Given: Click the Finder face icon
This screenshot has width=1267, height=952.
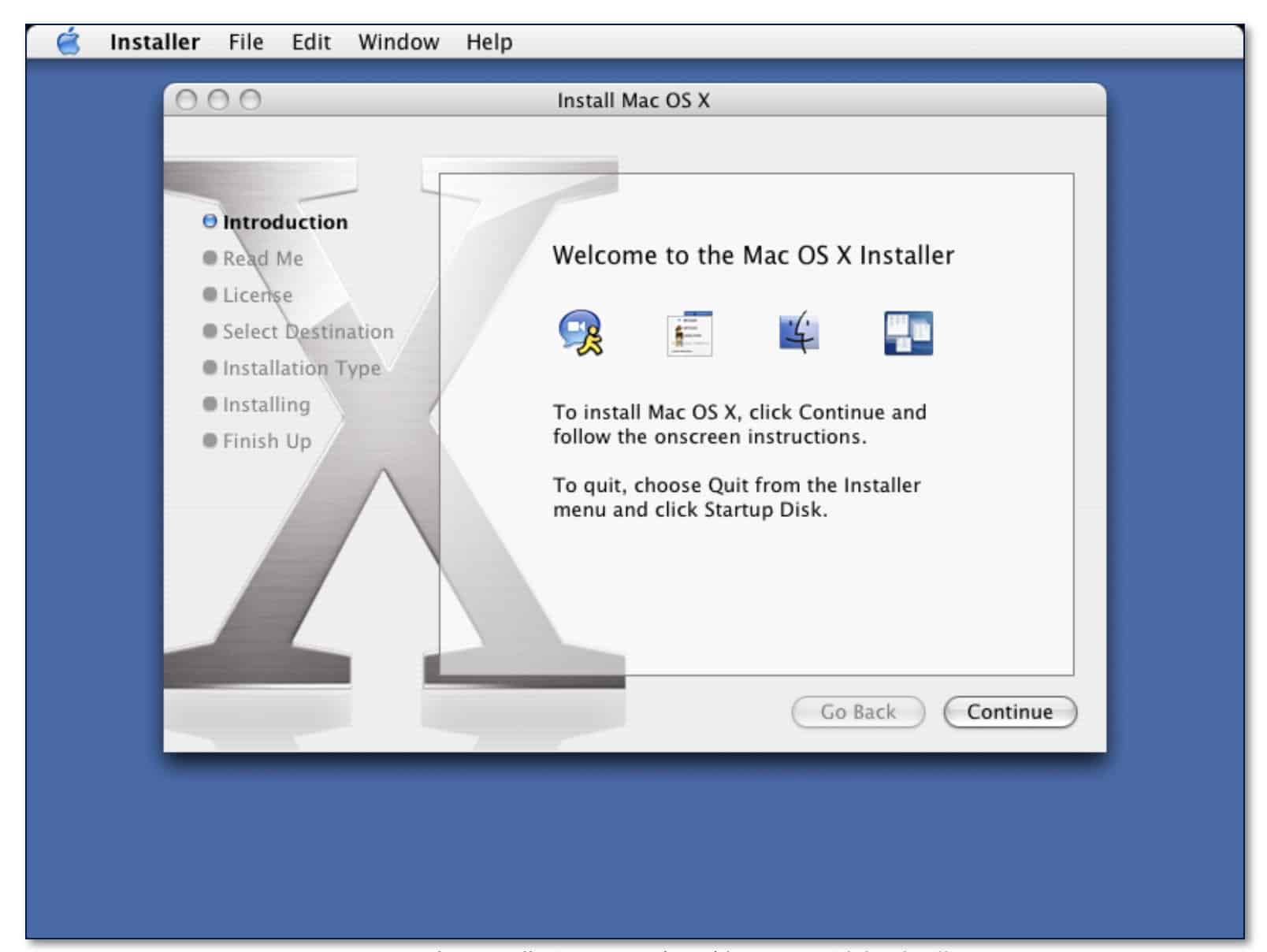Looking at the screenshot, I should tap(799, 332).
